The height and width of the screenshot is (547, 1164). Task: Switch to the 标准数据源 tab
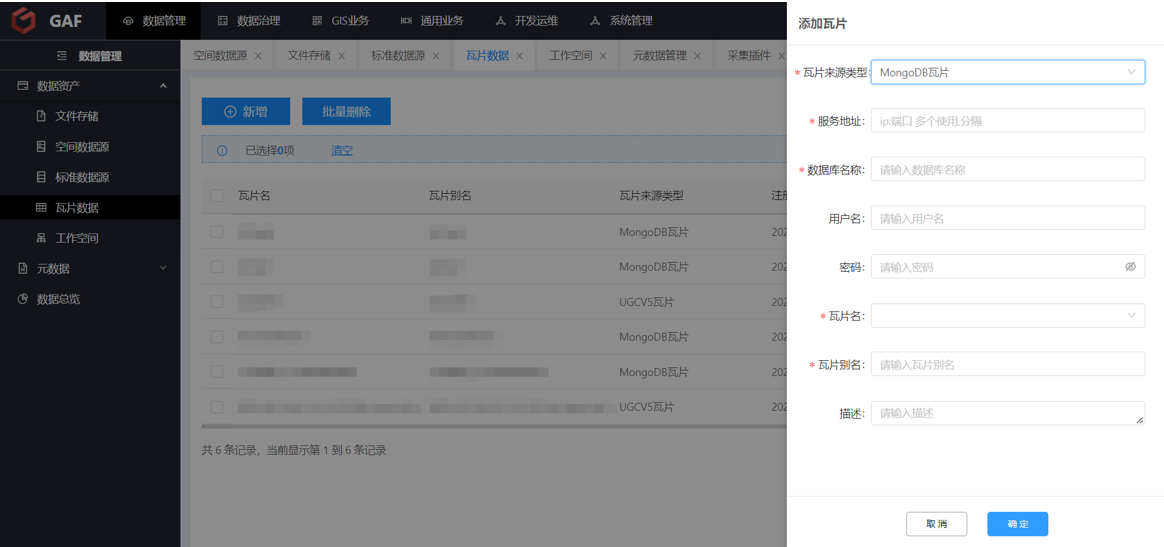coord(398,56)
